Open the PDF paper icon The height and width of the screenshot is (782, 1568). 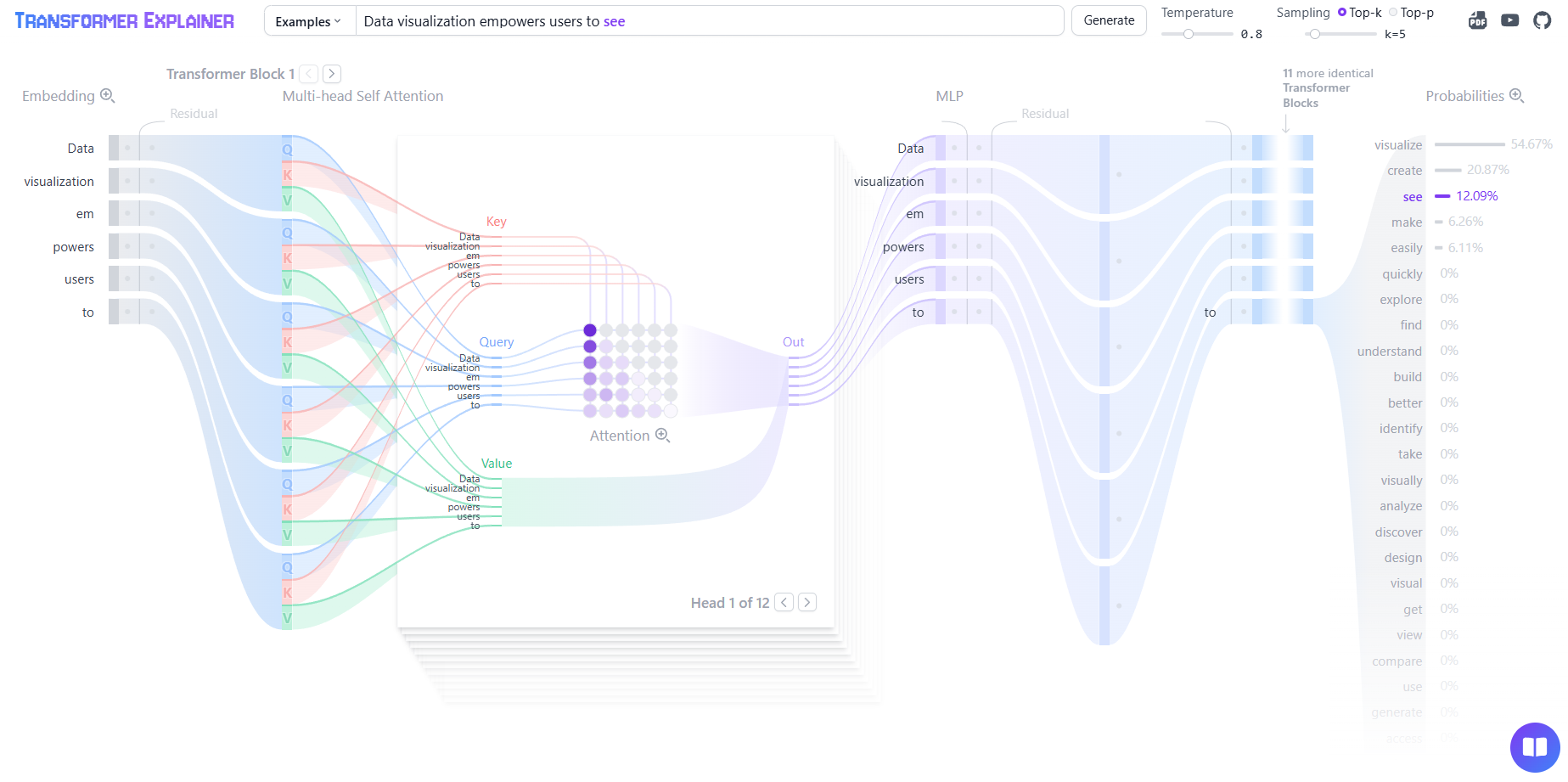tap(1477, 20)
